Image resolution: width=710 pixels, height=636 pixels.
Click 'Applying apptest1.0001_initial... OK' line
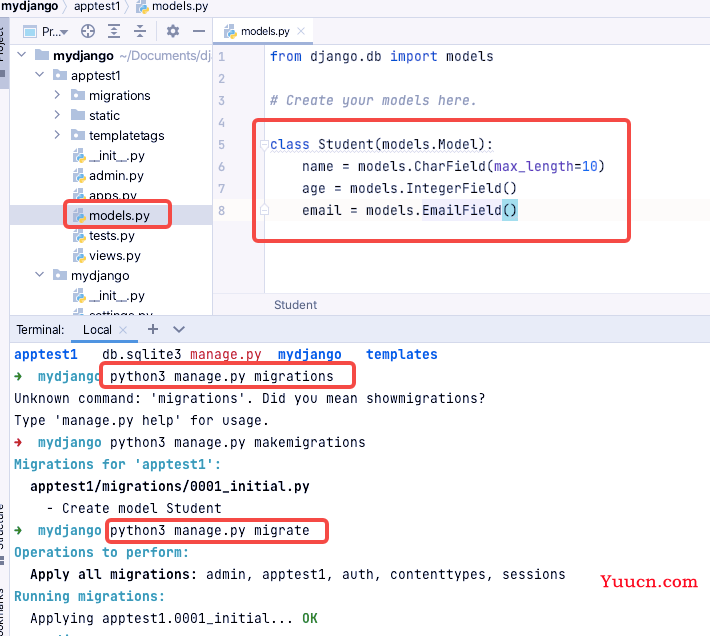pyautogui.click(x=174, y=618)
